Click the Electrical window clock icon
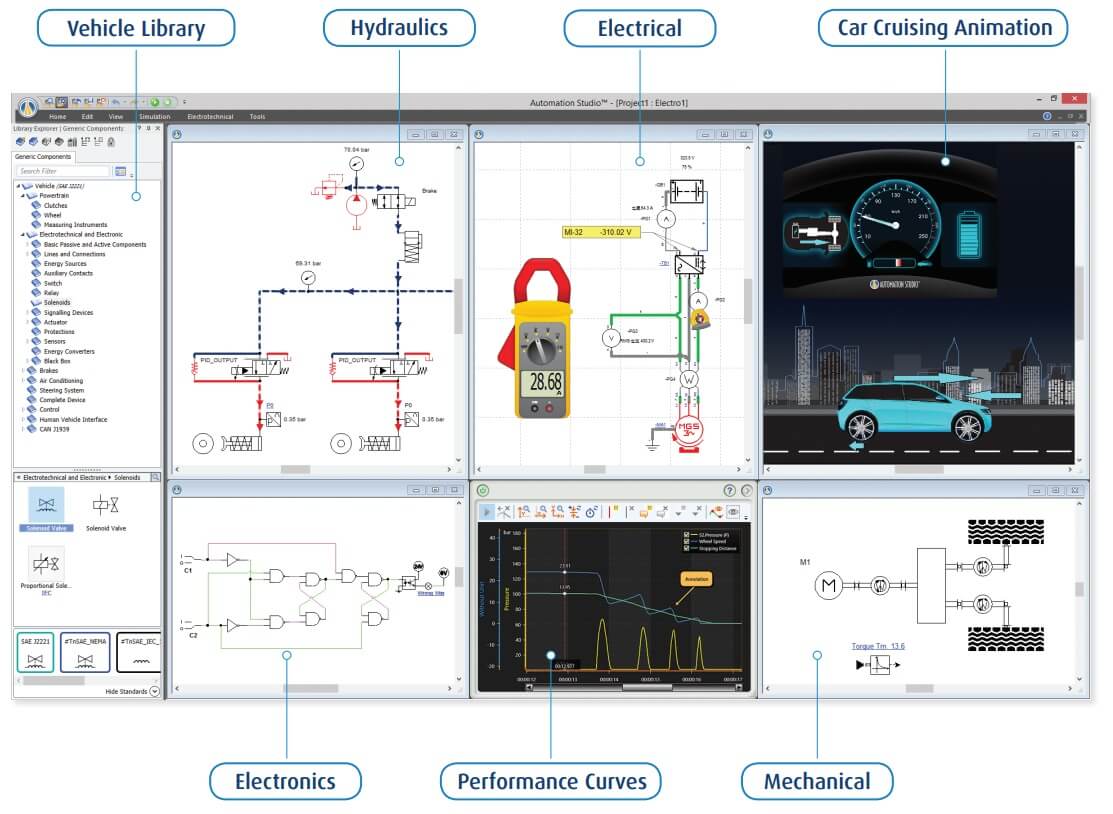Viewport: 1113px width, 814px height. coord(479,134)
